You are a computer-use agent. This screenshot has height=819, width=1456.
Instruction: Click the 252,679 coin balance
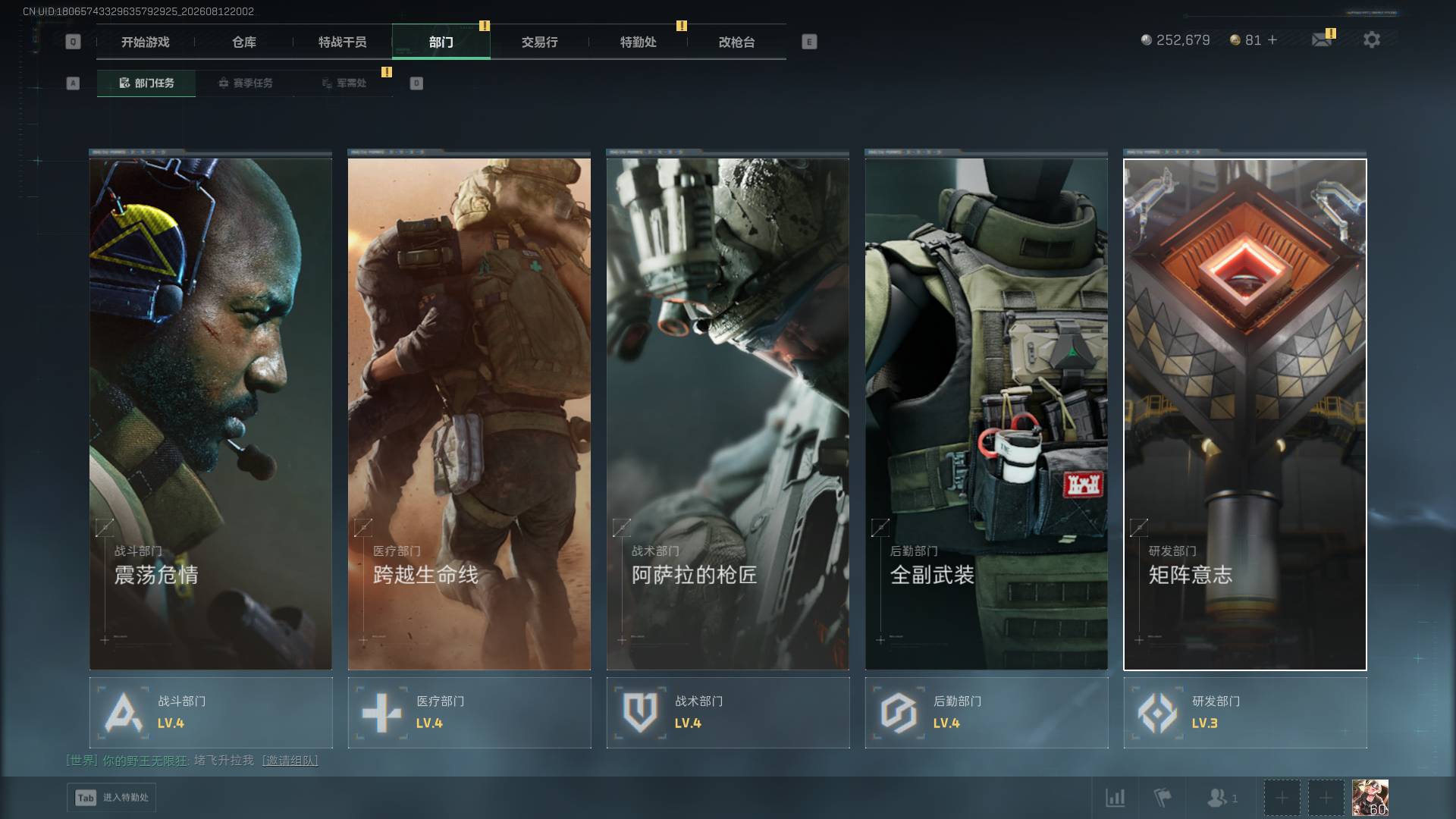coord(1175,40)
